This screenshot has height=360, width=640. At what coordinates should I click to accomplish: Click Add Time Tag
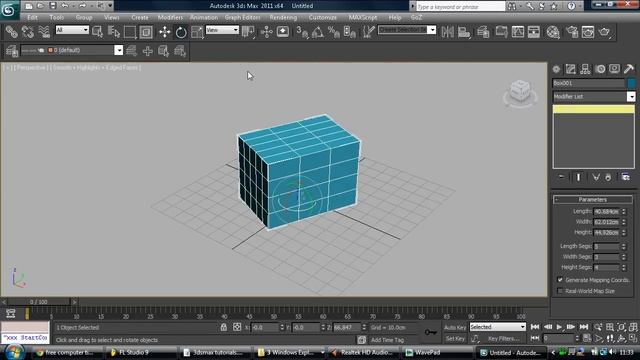tap(387, 340)
